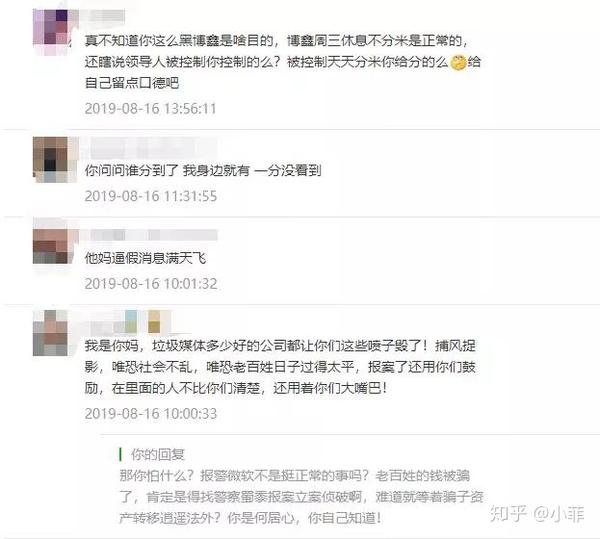Viewport: 600px width, 539px height.
Task: Click the timestamp 2019-08-16 13:56:11
Action: 150,109
